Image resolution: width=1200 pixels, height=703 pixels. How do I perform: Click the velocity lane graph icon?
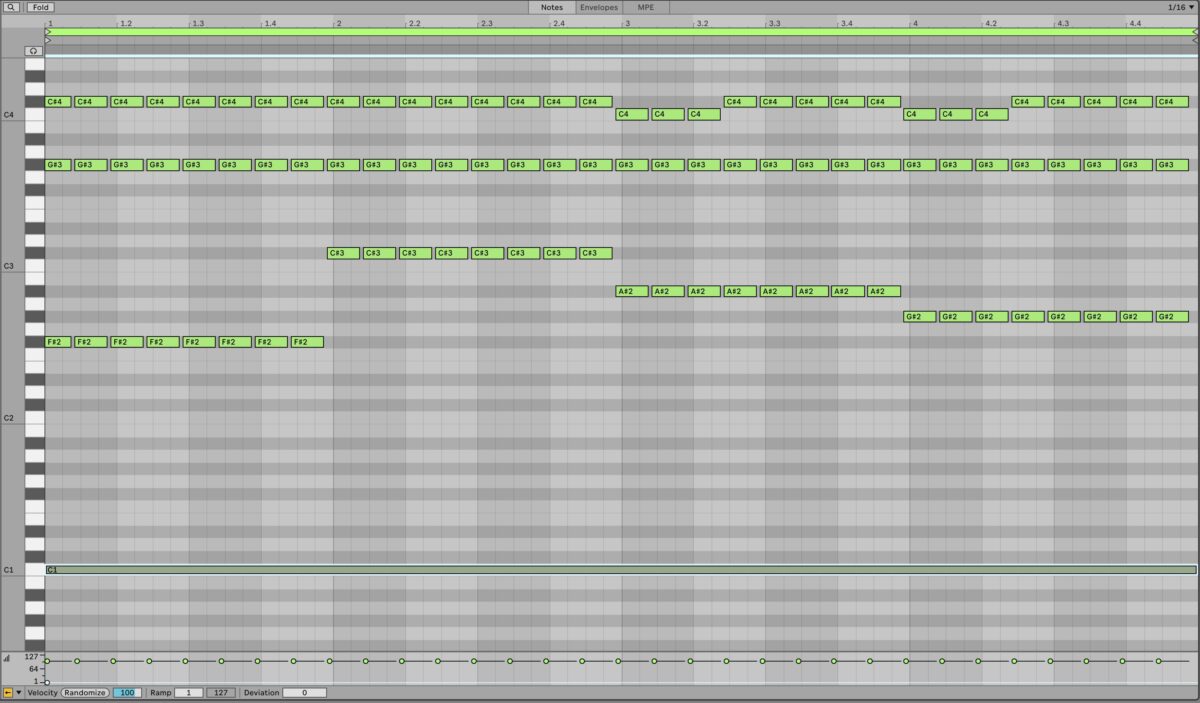(x=8, y=659)
